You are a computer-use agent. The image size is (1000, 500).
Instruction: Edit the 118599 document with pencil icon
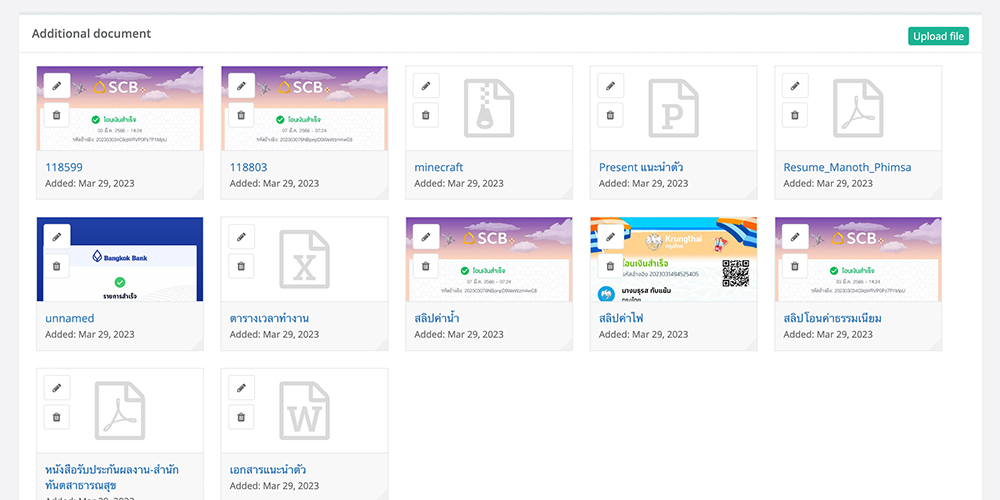(x=57, y=86)
